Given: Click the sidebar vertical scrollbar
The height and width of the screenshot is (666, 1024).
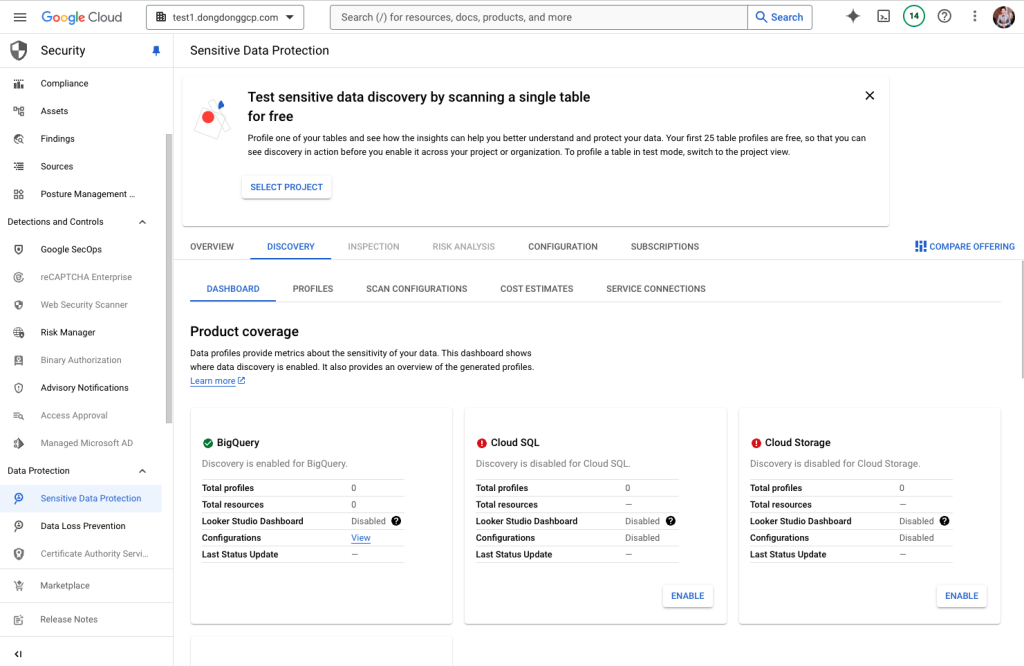Looking at the screenshot, I should point(169,279).
